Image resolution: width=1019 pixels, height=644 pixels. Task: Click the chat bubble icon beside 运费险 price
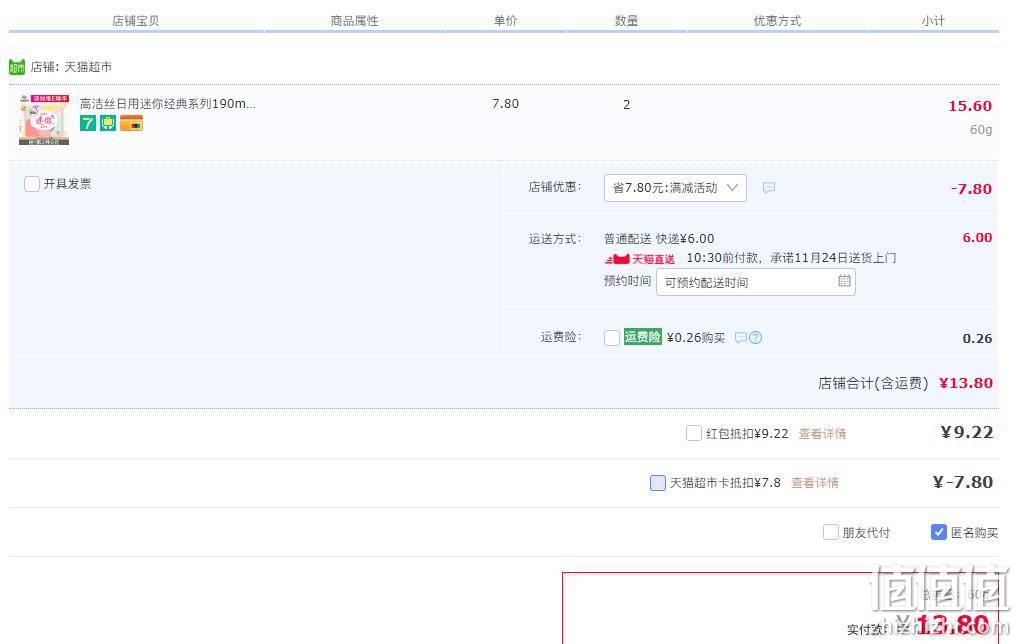coord(741,337)
